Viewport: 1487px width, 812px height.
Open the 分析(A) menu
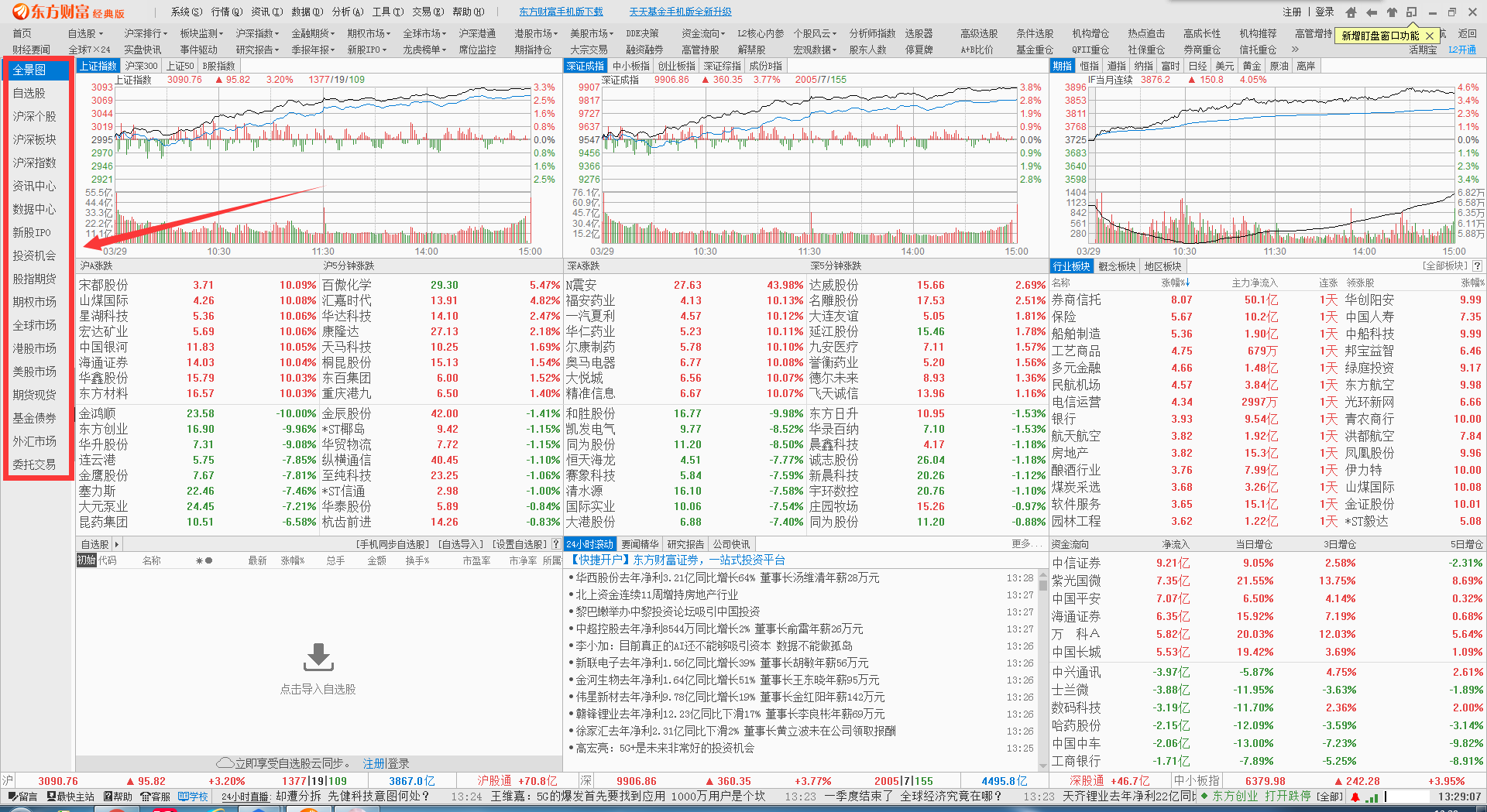click(347, 12)
